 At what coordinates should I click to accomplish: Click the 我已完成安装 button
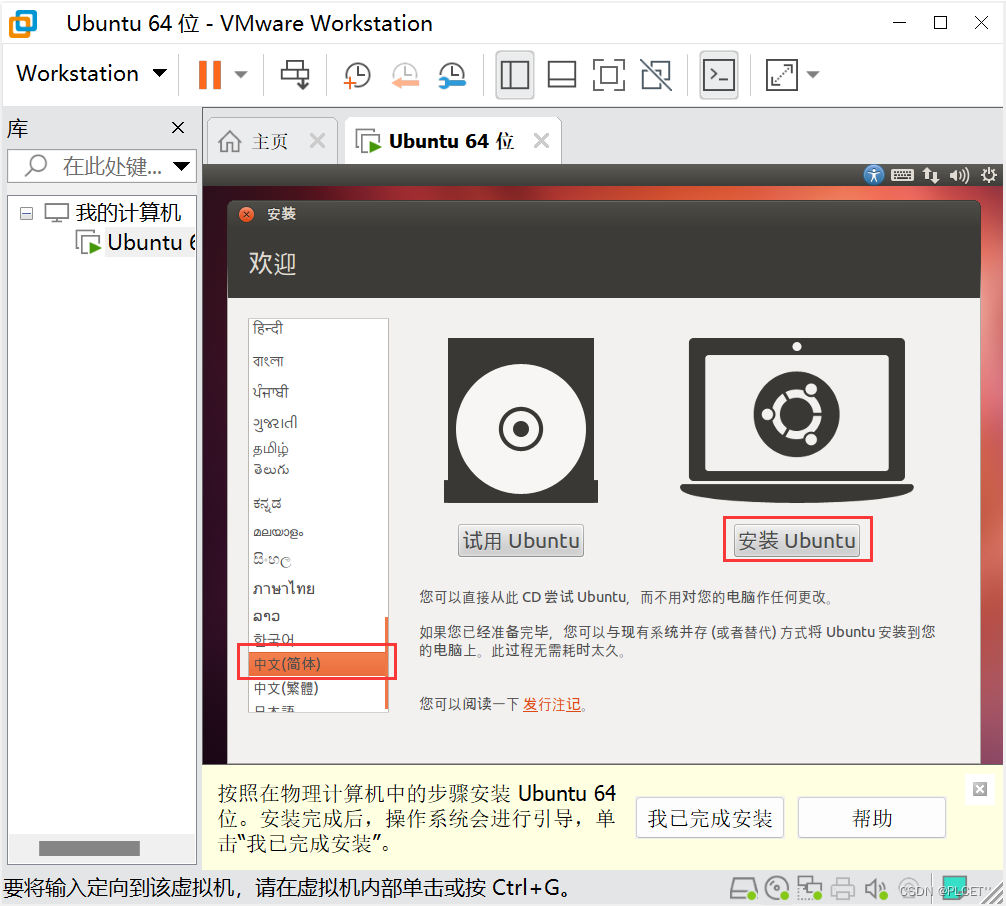tap(710, 818)
